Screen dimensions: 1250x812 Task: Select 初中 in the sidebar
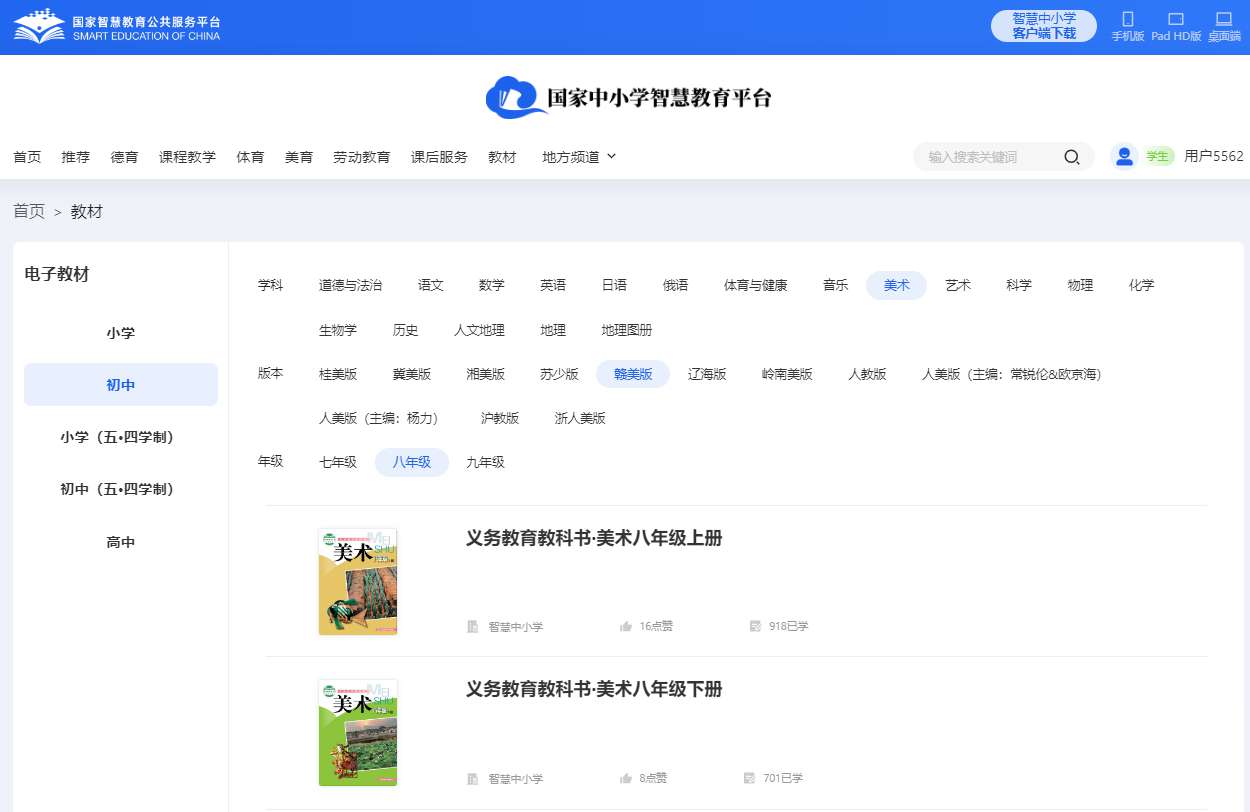coord(121,385)
